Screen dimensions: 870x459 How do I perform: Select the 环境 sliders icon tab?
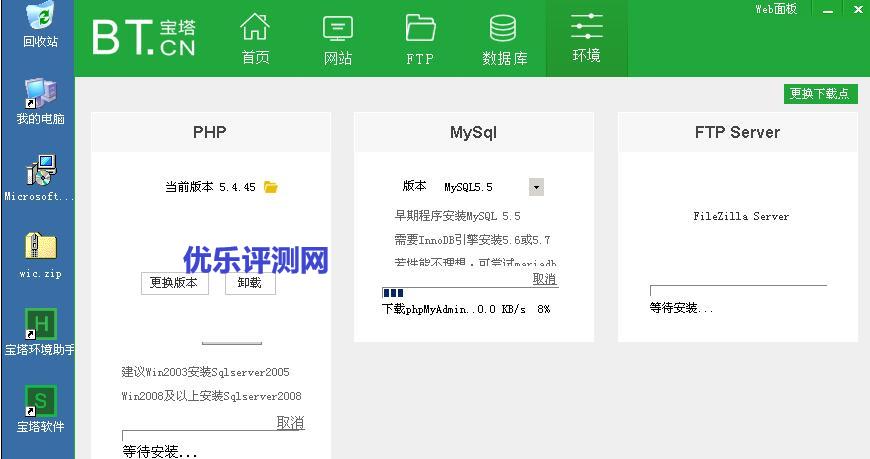click(x=586, y=38)
